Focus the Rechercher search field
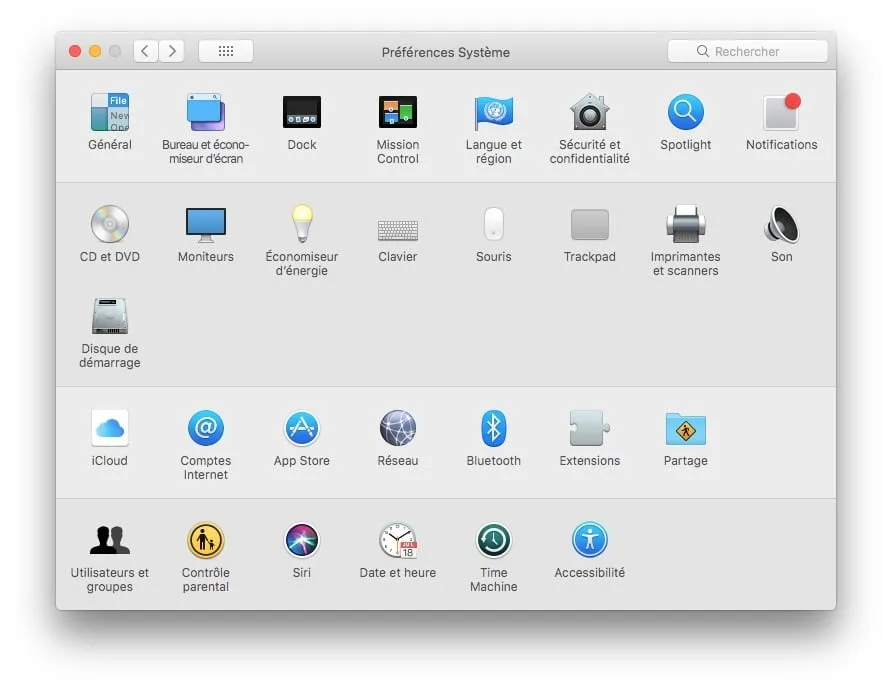 coord(748,51)
